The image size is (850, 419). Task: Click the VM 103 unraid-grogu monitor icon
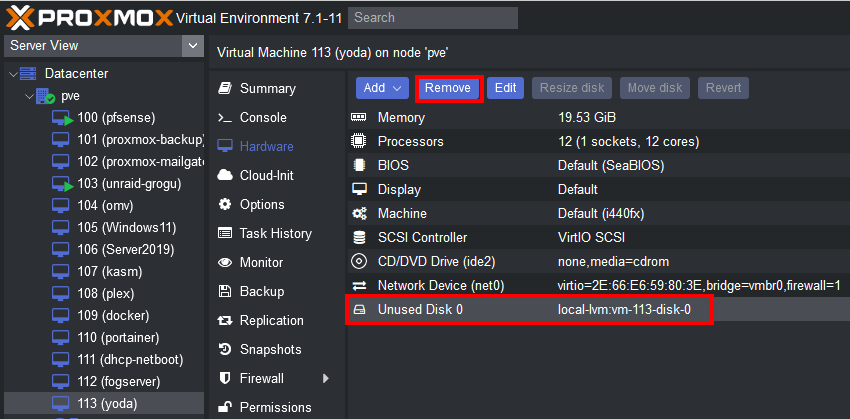[62, 184]
